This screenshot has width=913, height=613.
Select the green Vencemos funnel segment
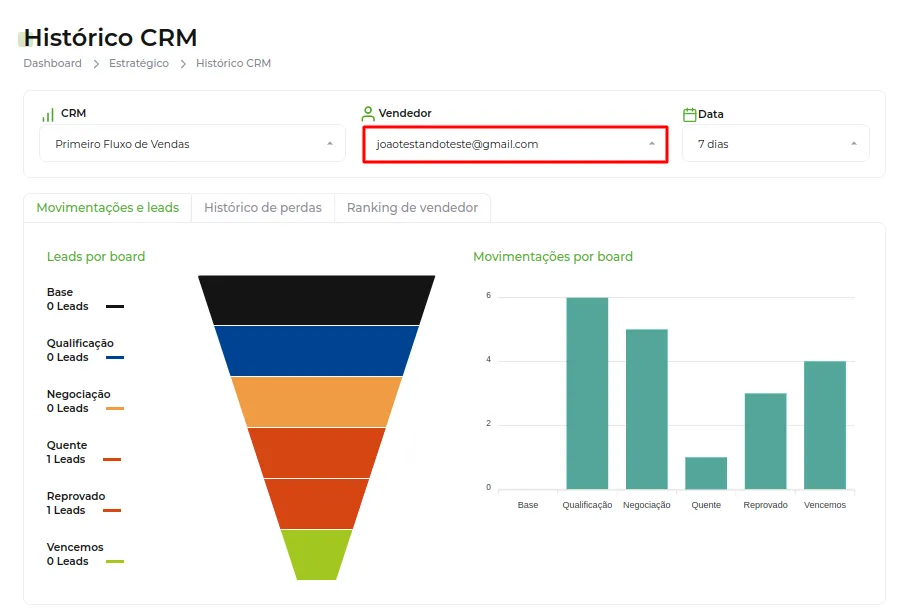click(316, 555)
